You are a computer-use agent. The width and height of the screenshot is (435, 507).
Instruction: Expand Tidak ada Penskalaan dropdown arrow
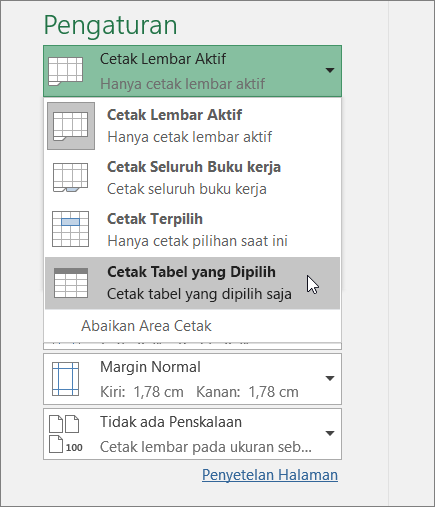click(x=330, y=433)
